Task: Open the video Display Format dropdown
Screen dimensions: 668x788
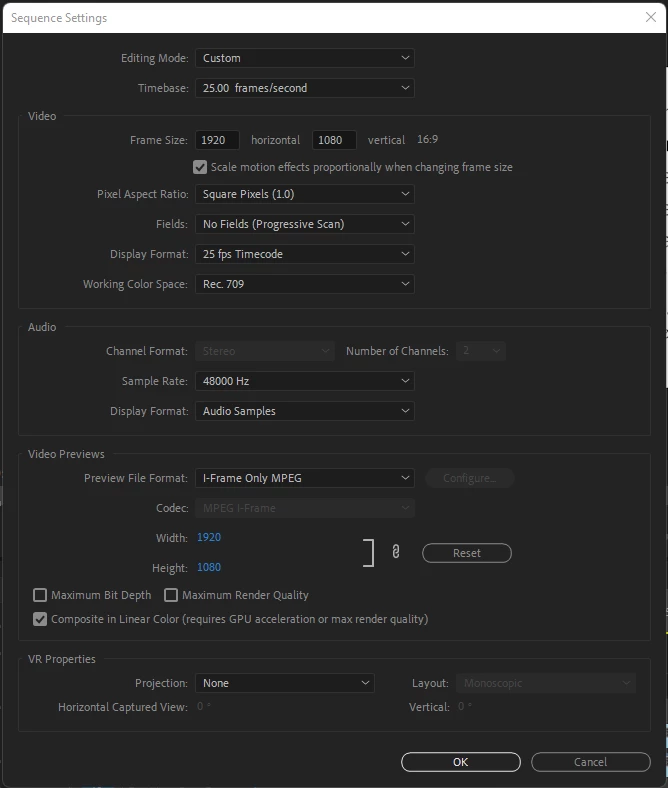Action: [305, 254]
